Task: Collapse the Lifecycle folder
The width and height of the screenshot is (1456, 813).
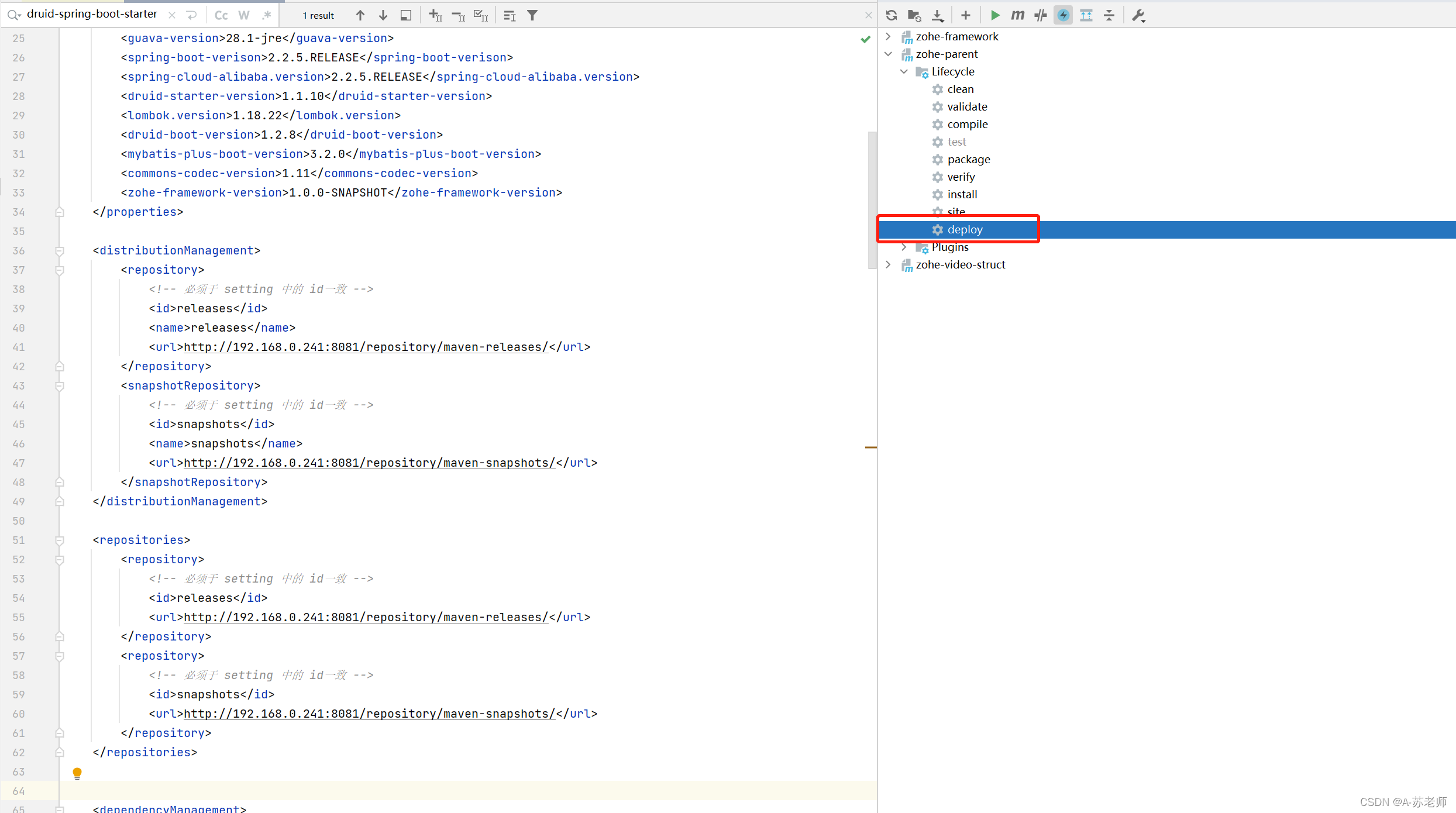Action: click(904, 71)
